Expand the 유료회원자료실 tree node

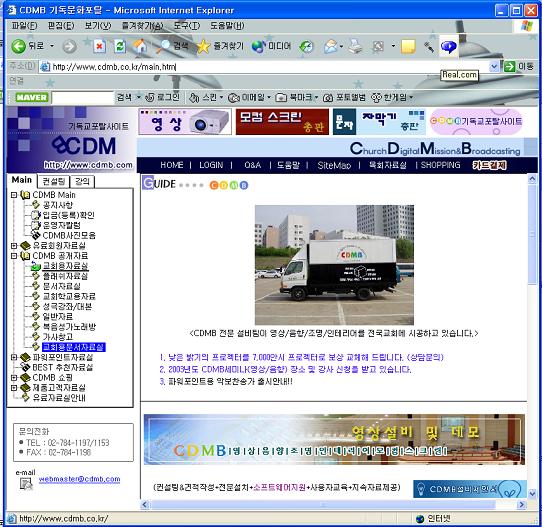(14, 246)
